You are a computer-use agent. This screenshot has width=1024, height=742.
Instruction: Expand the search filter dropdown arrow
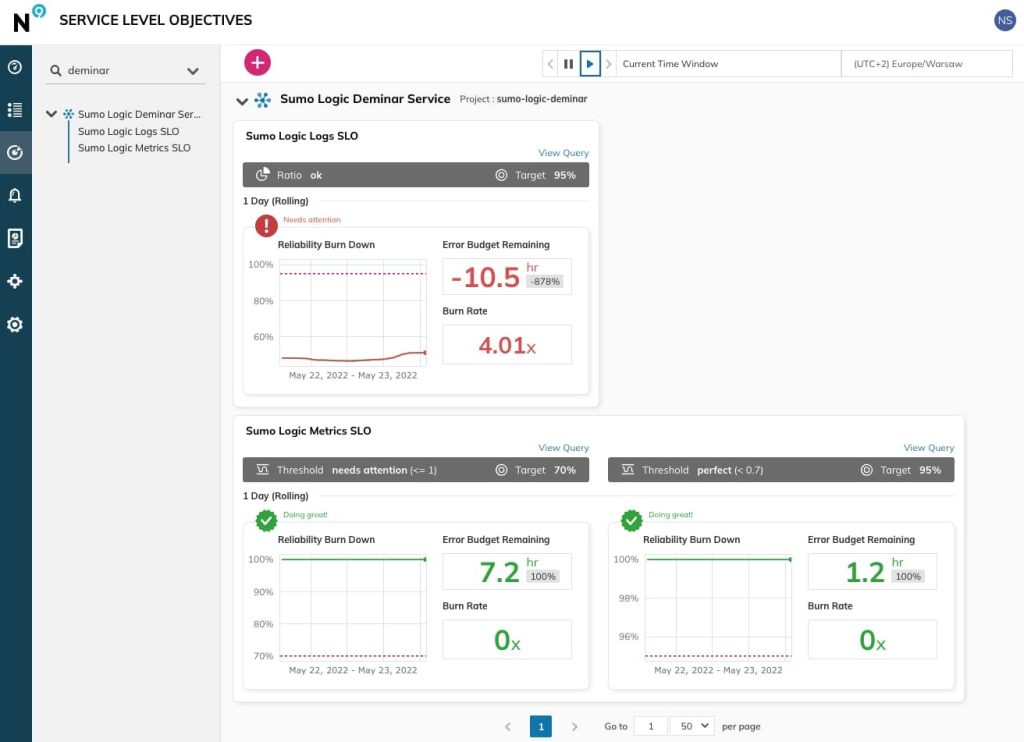[x=193, y=71]
